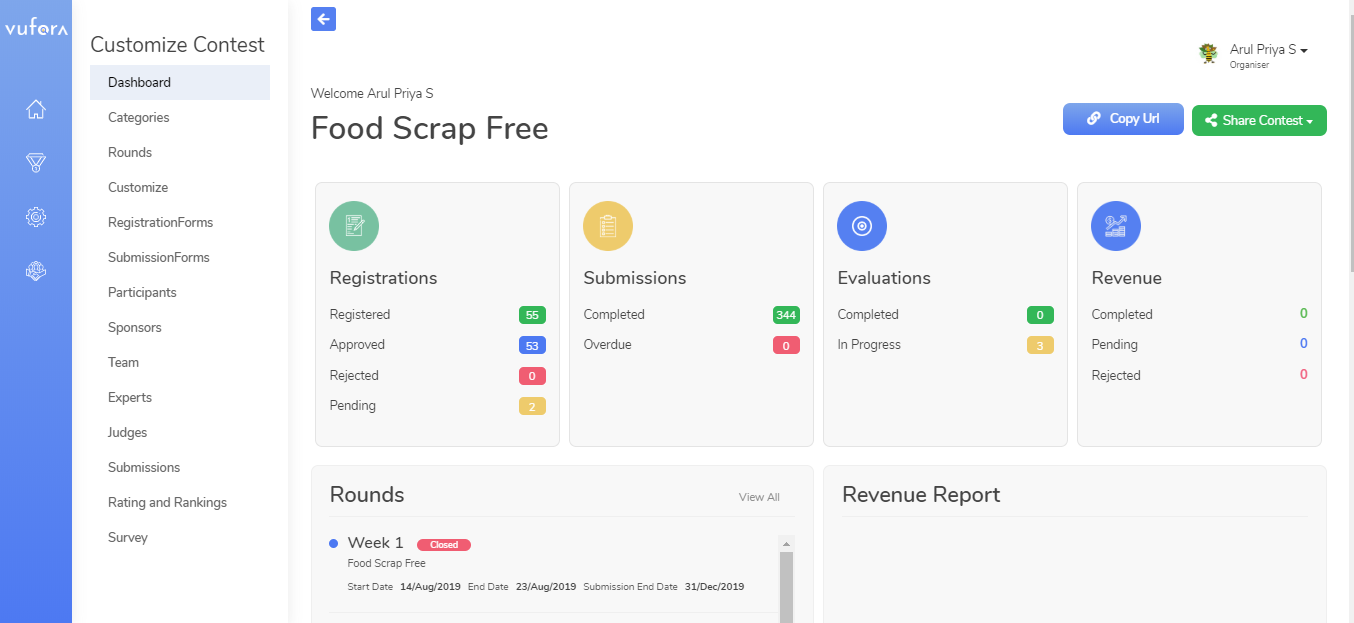
Task: Expand the Share Contest dropdown
Action: 1259,120
